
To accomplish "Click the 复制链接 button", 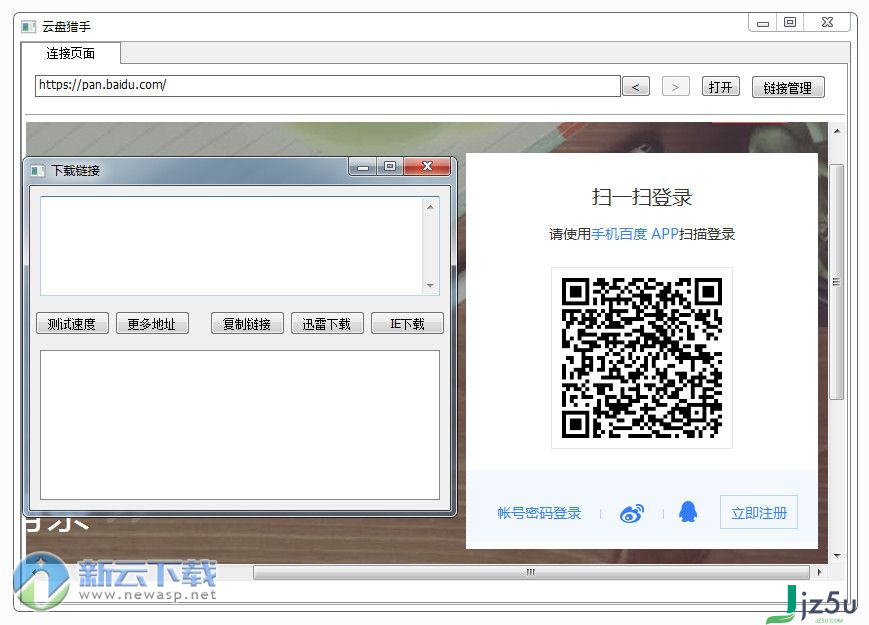I will click(247, 324).
